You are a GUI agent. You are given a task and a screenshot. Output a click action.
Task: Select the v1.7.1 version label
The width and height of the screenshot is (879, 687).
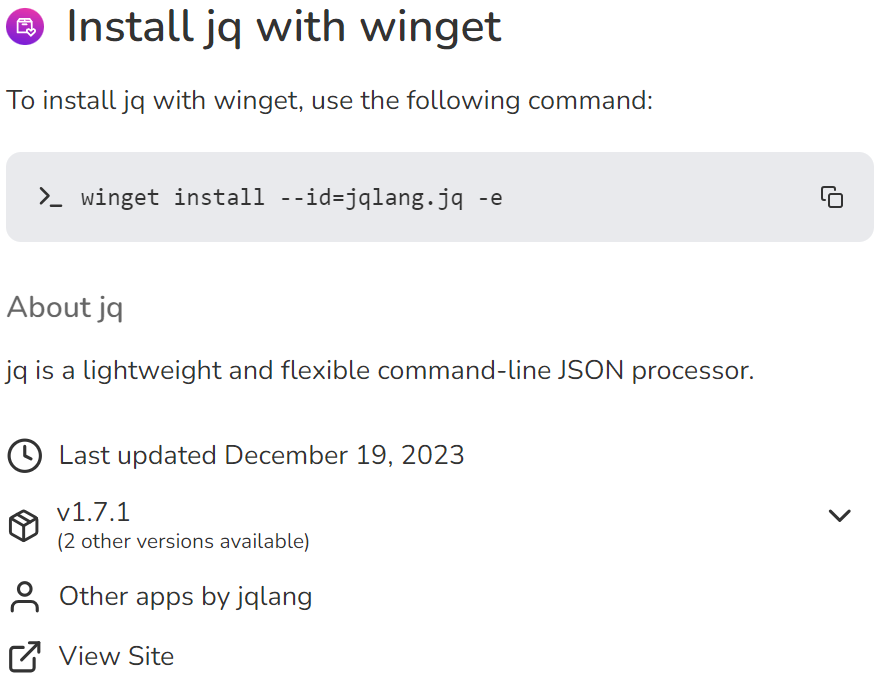click(x=94, y=513)
